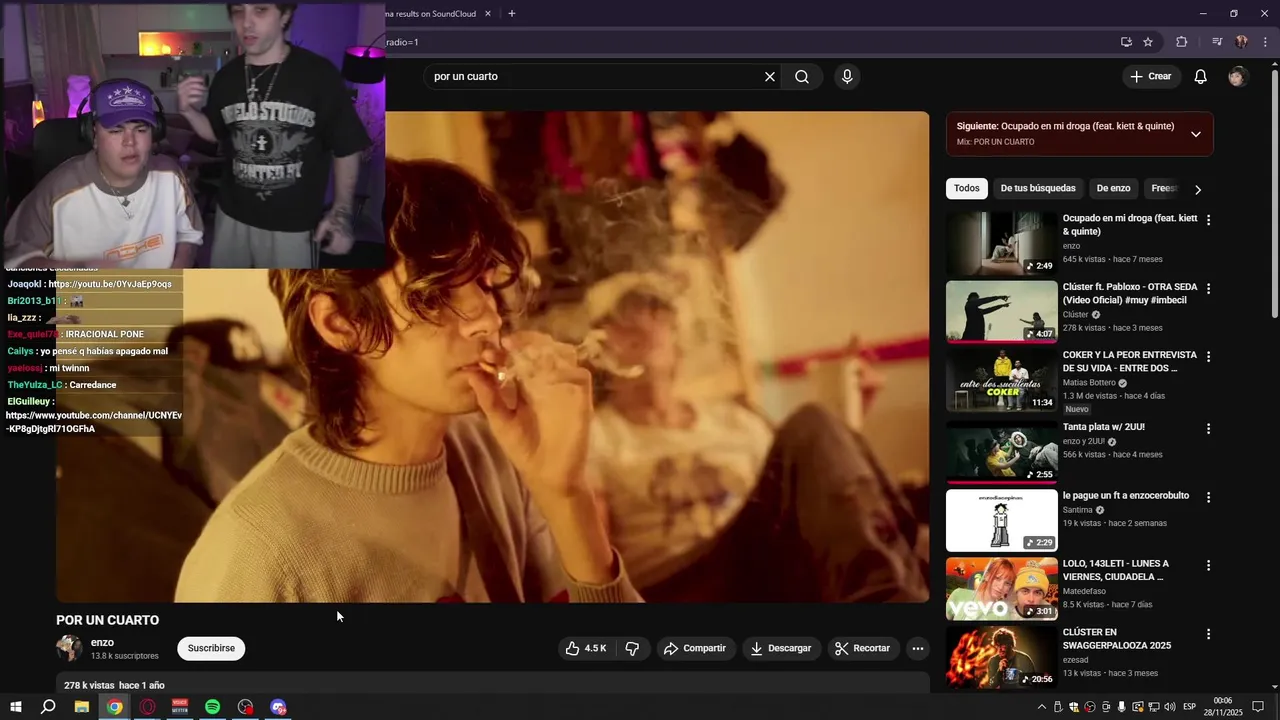Image resolution: width=1280 pixels, height=720 pixels.
Task: Clear the YouTube search box text
Action: point(770,77)
